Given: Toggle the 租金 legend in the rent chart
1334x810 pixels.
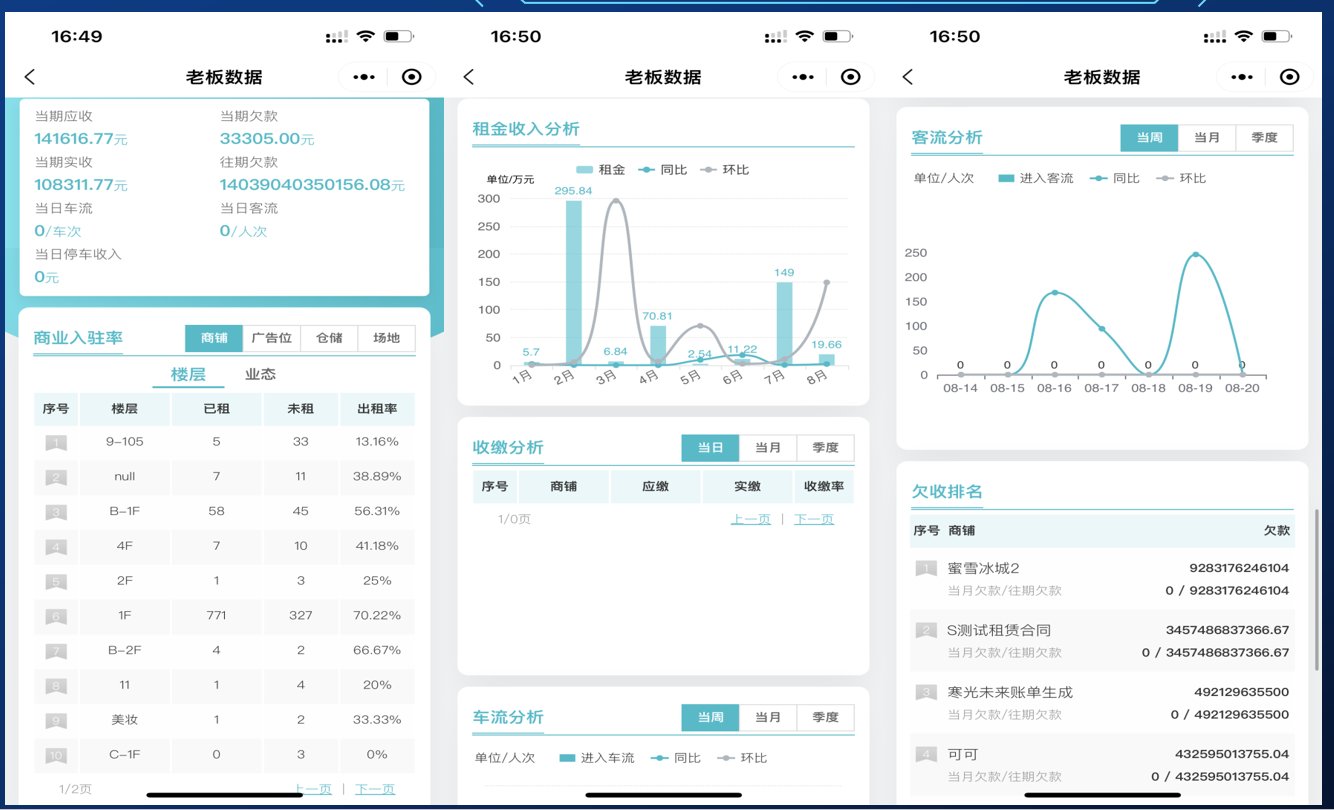Looking at the screenshot, I should point(600,170).
